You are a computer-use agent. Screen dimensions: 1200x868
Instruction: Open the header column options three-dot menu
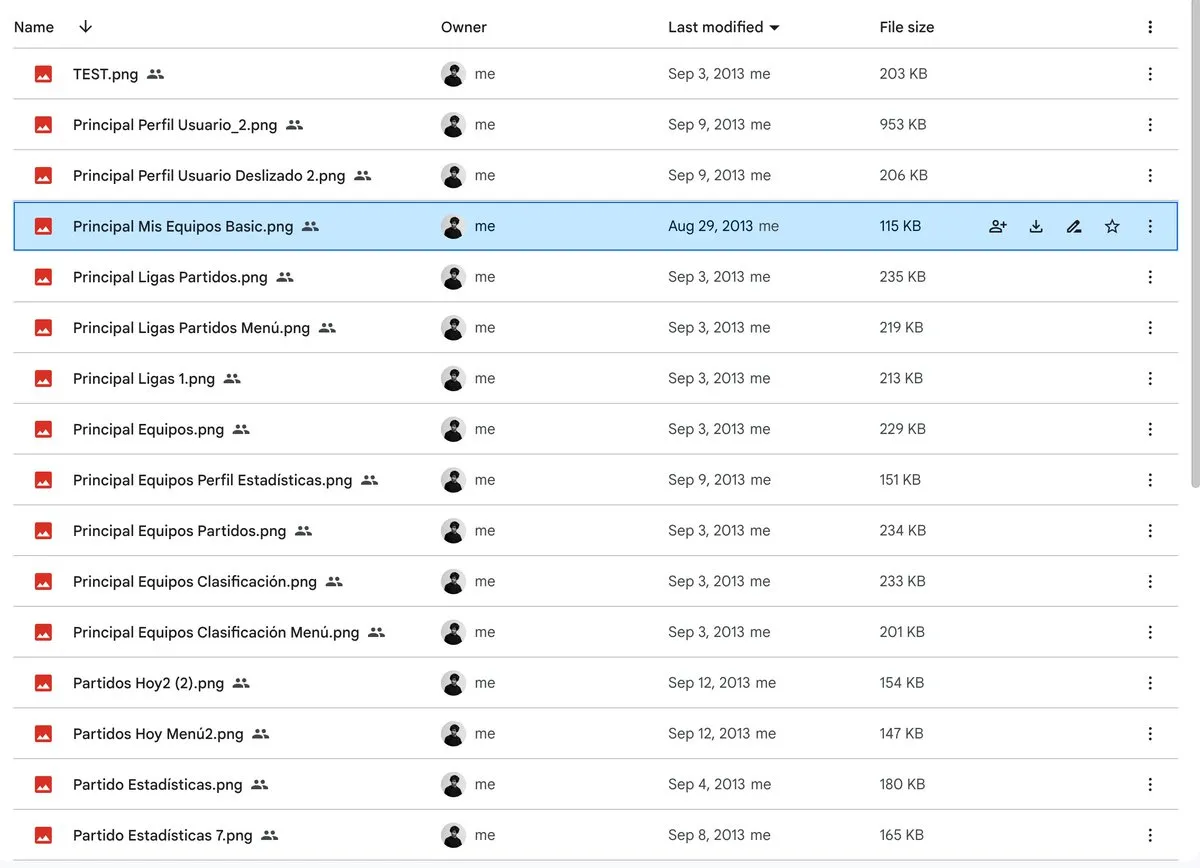[x=1150, y=27]
